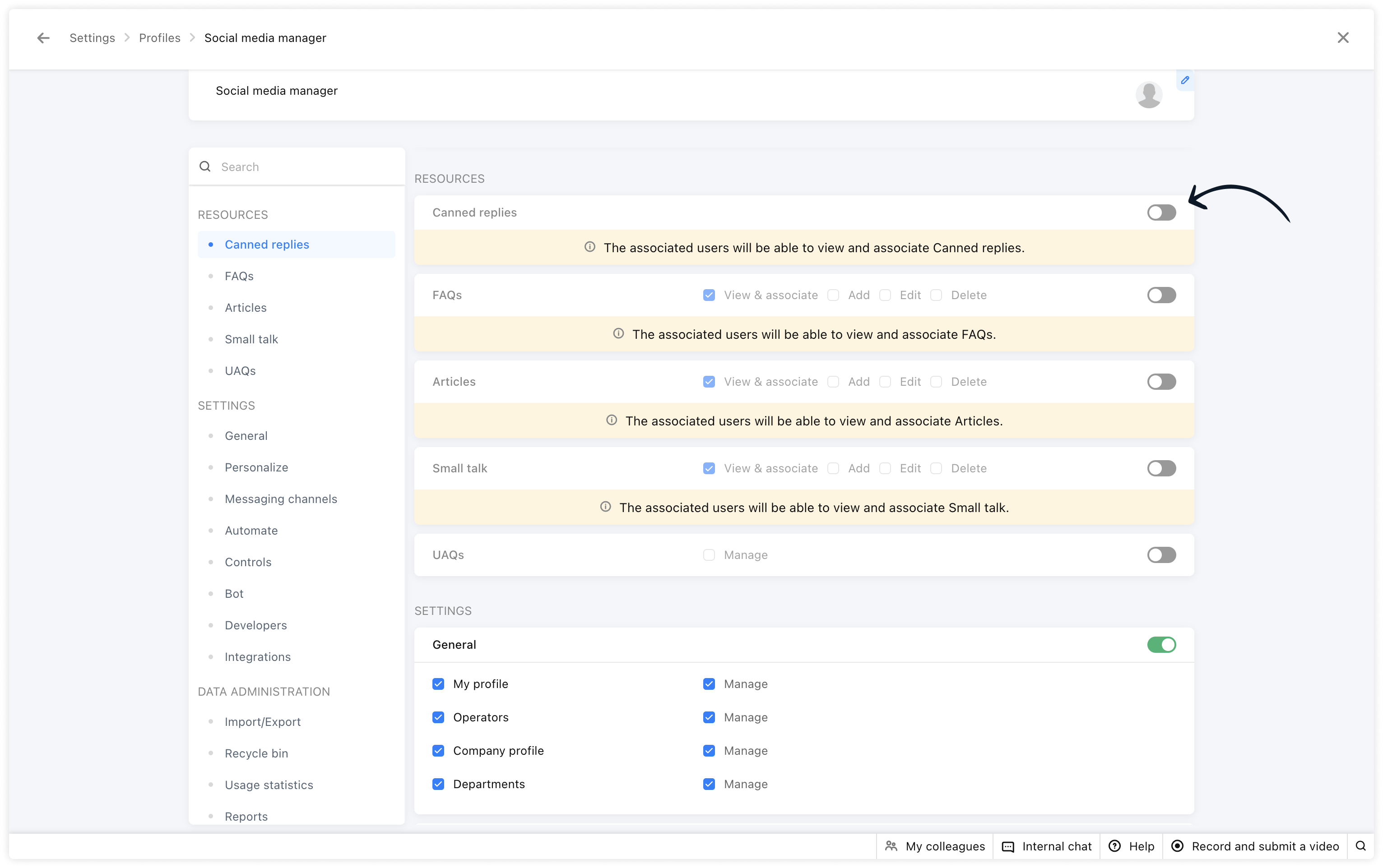Enable the Canned replies toggle
Screen dimensions: 1383x868
pyautogui.click(x=1161, y=213)
